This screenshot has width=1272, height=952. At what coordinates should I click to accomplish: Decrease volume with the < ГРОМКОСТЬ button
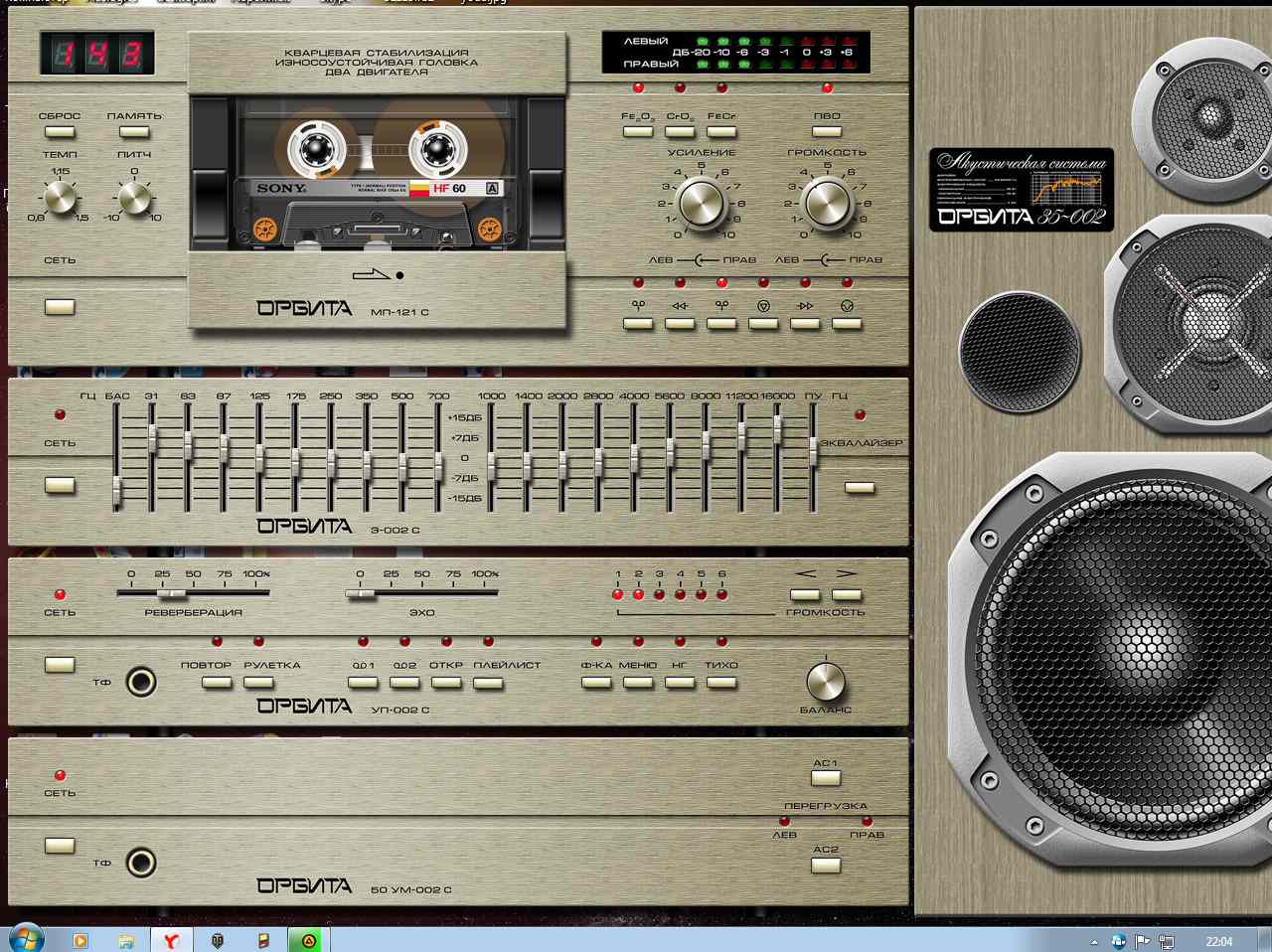[805, 595]
